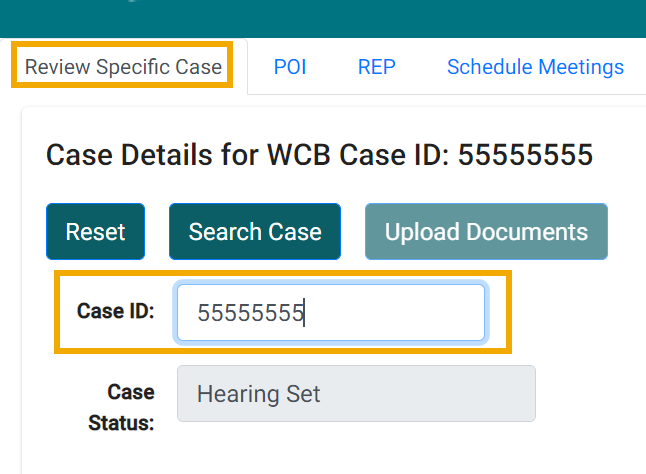Switch to the REP tab

pos(377,67)
